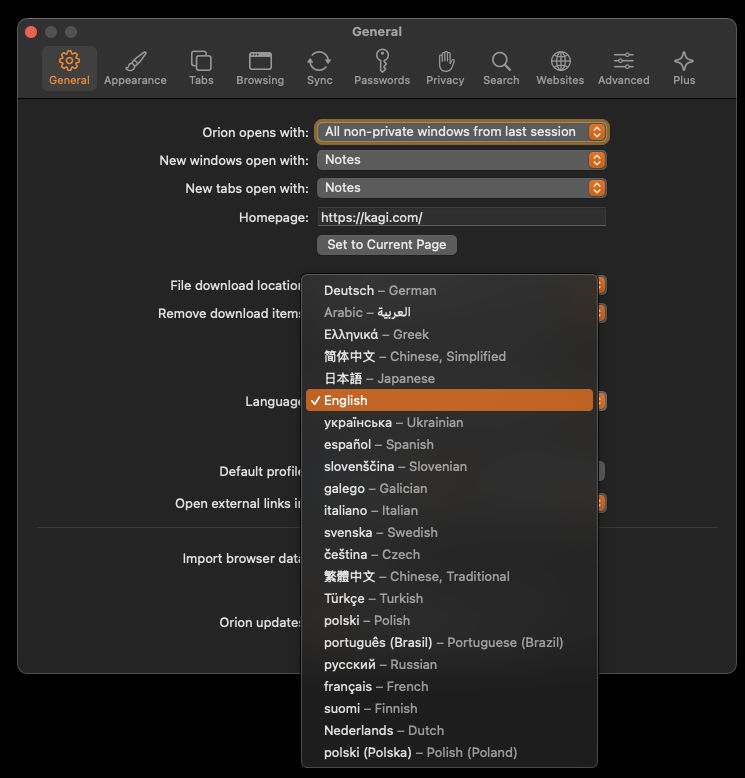Click the Homepage URL text field
Image resolution: width=745 pixels, height=778 pixels.
point(461,217)
